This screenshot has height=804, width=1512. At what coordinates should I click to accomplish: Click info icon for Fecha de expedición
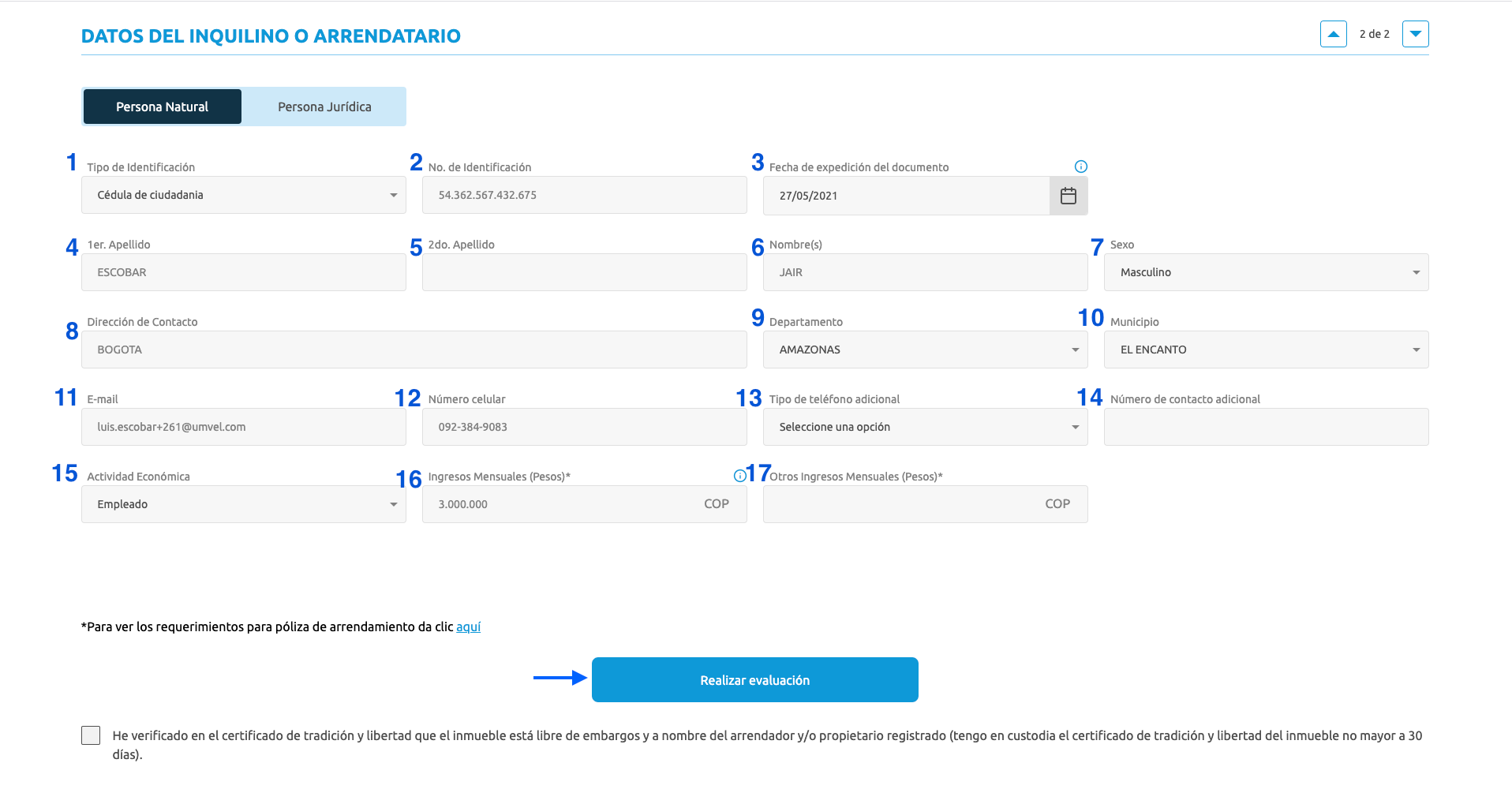coord(1081,166)
